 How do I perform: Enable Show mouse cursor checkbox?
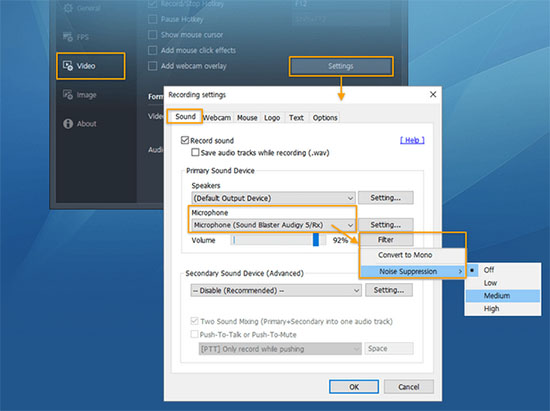(152, 35)
